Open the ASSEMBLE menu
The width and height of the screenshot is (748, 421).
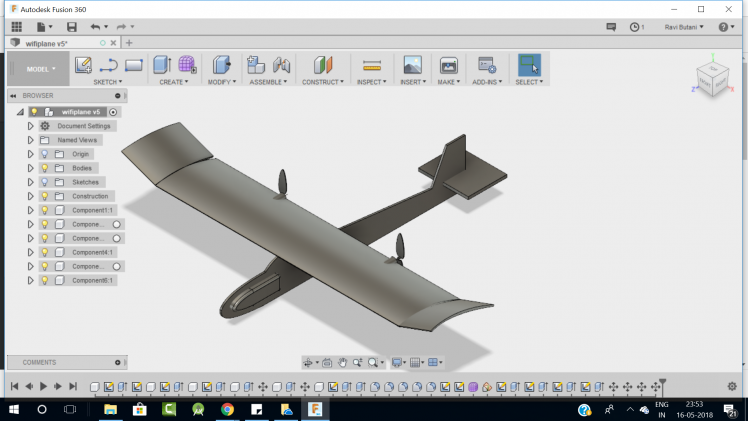268,82
